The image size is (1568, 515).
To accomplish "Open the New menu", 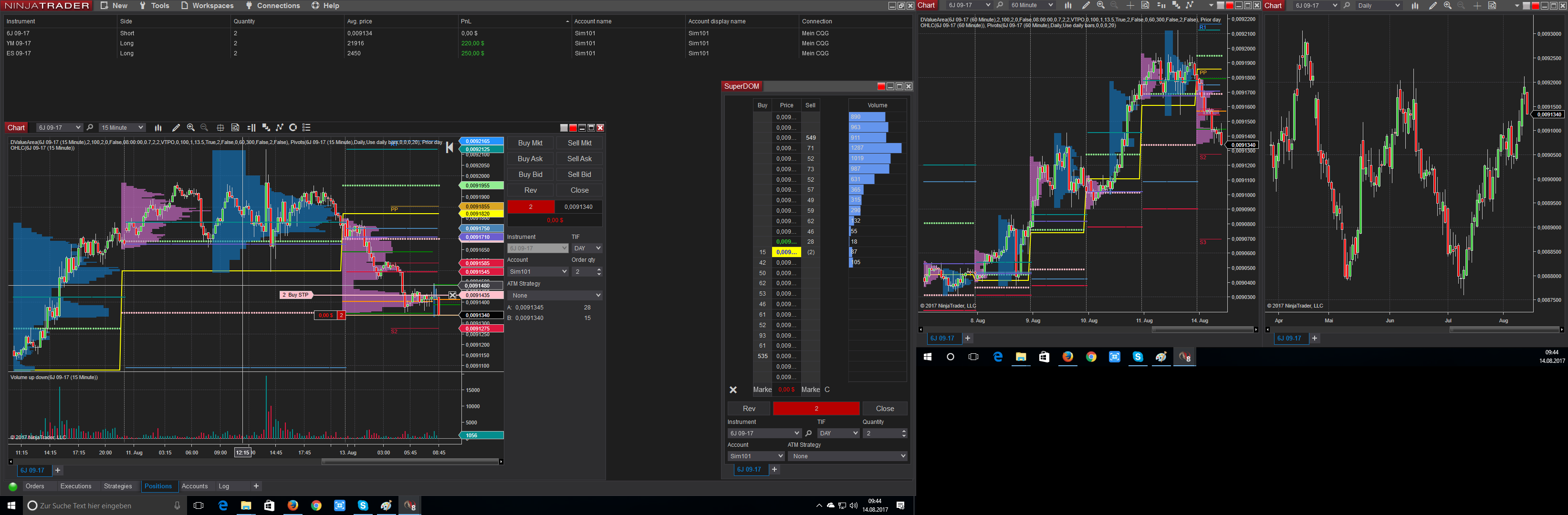I will pos(114,5).
